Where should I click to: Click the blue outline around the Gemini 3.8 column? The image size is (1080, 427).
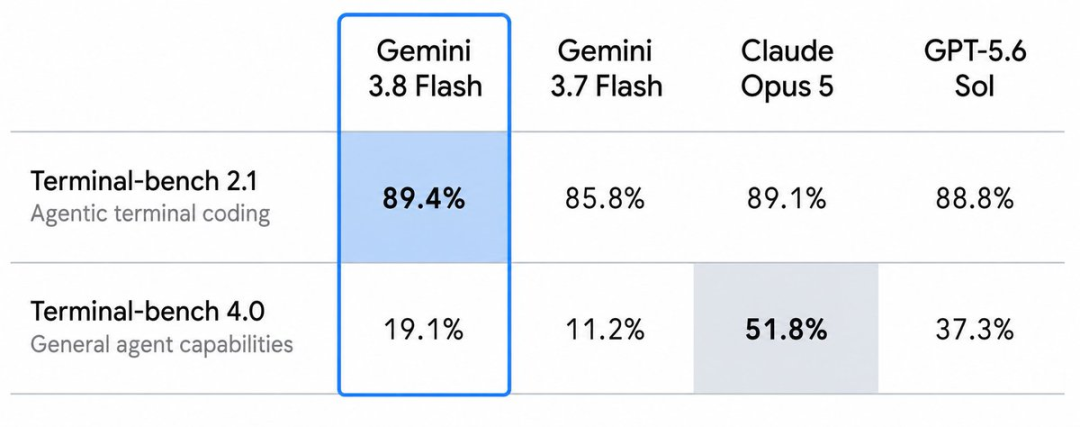[339, 207]
